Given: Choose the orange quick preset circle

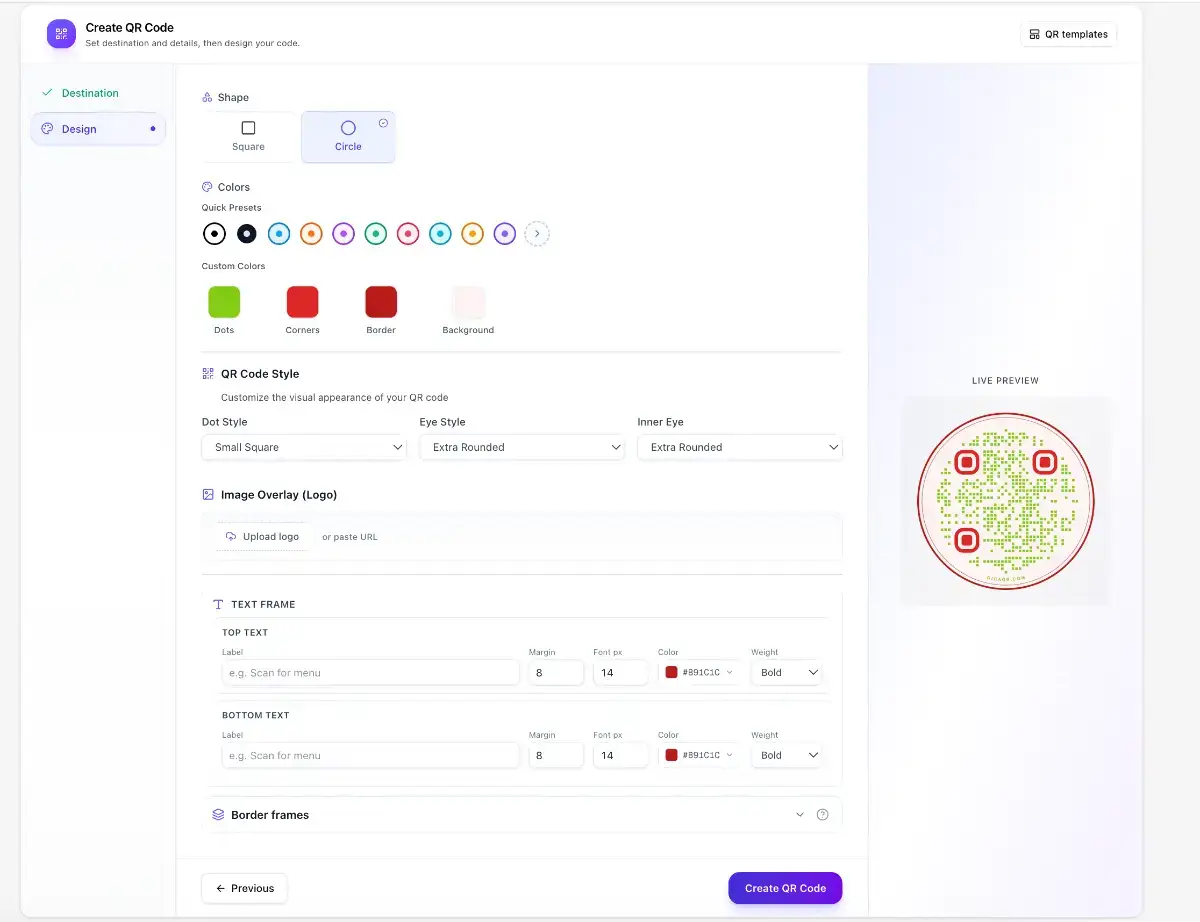Looking at the screenshot, I should [311, 234].
